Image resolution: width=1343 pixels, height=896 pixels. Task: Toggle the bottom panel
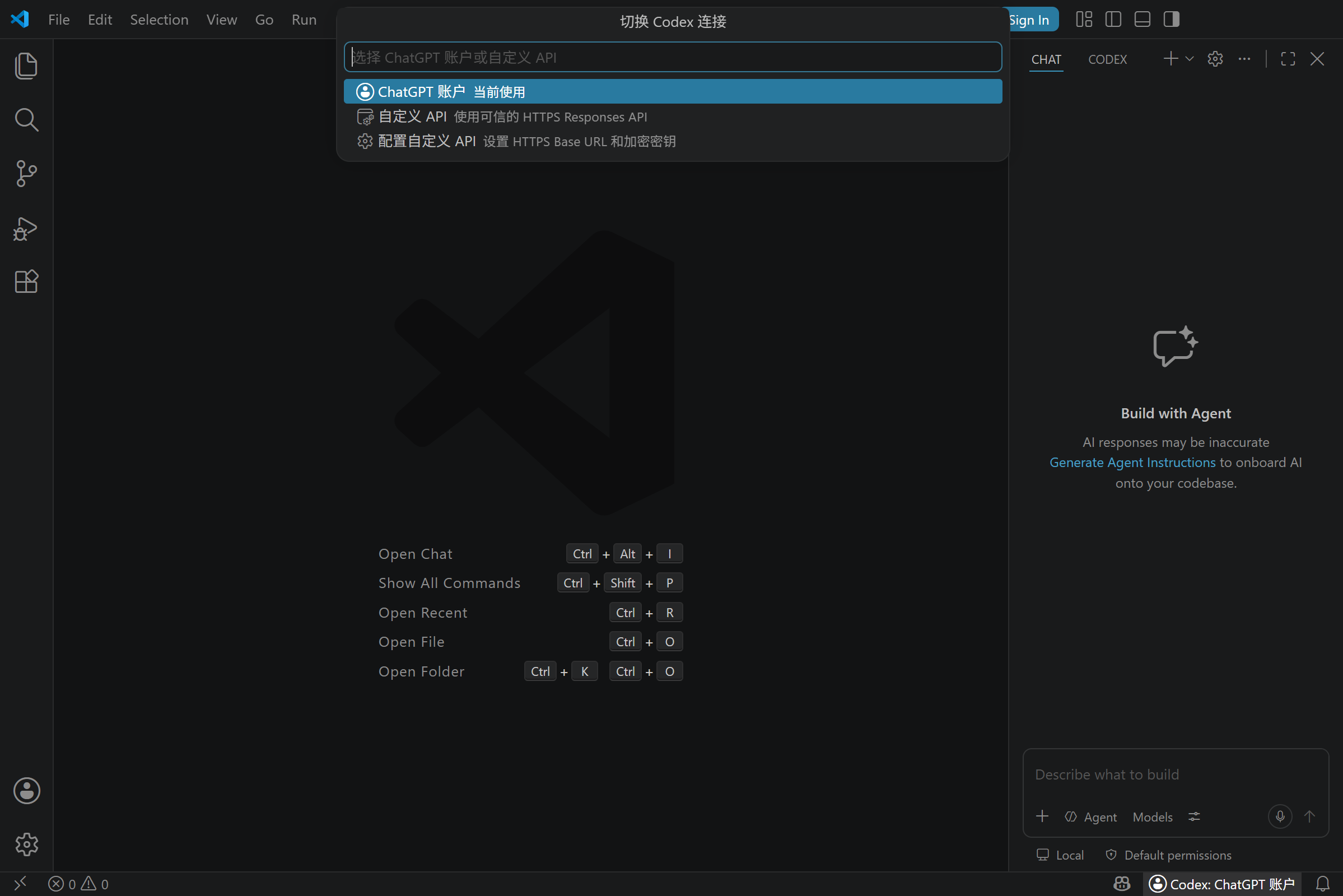point(1143,20)
